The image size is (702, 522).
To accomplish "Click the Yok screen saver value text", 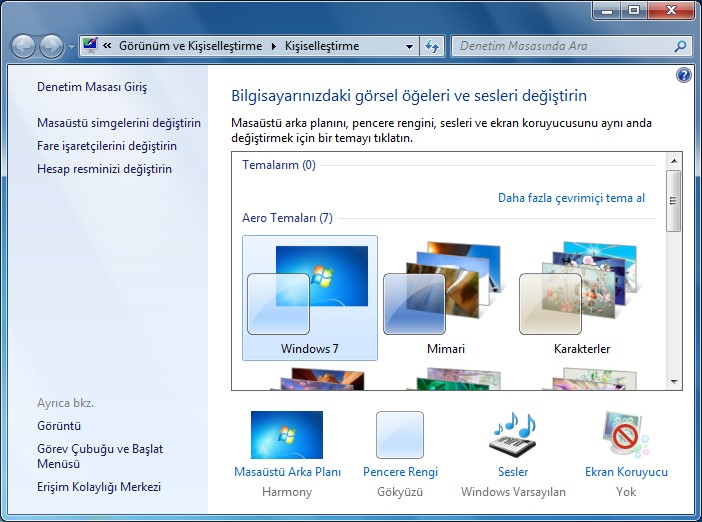I will pos(625,492).
